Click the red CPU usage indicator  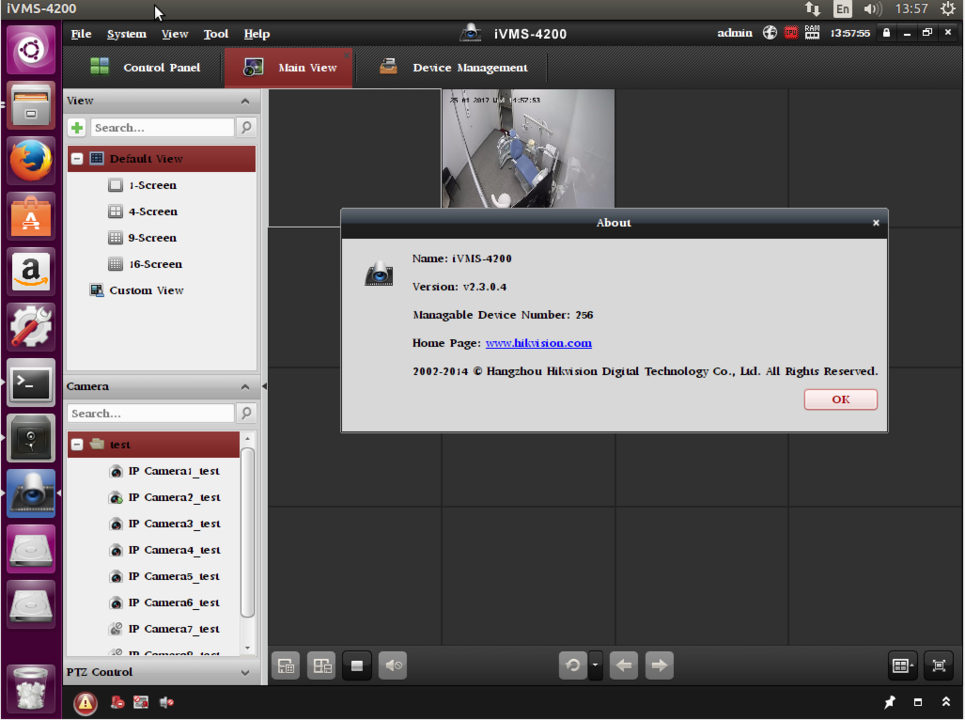pos(791,33)
